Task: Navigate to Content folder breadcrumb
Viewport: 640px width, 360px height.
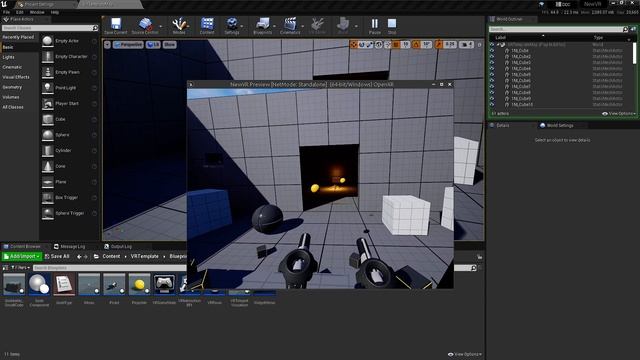Action: 111,256
